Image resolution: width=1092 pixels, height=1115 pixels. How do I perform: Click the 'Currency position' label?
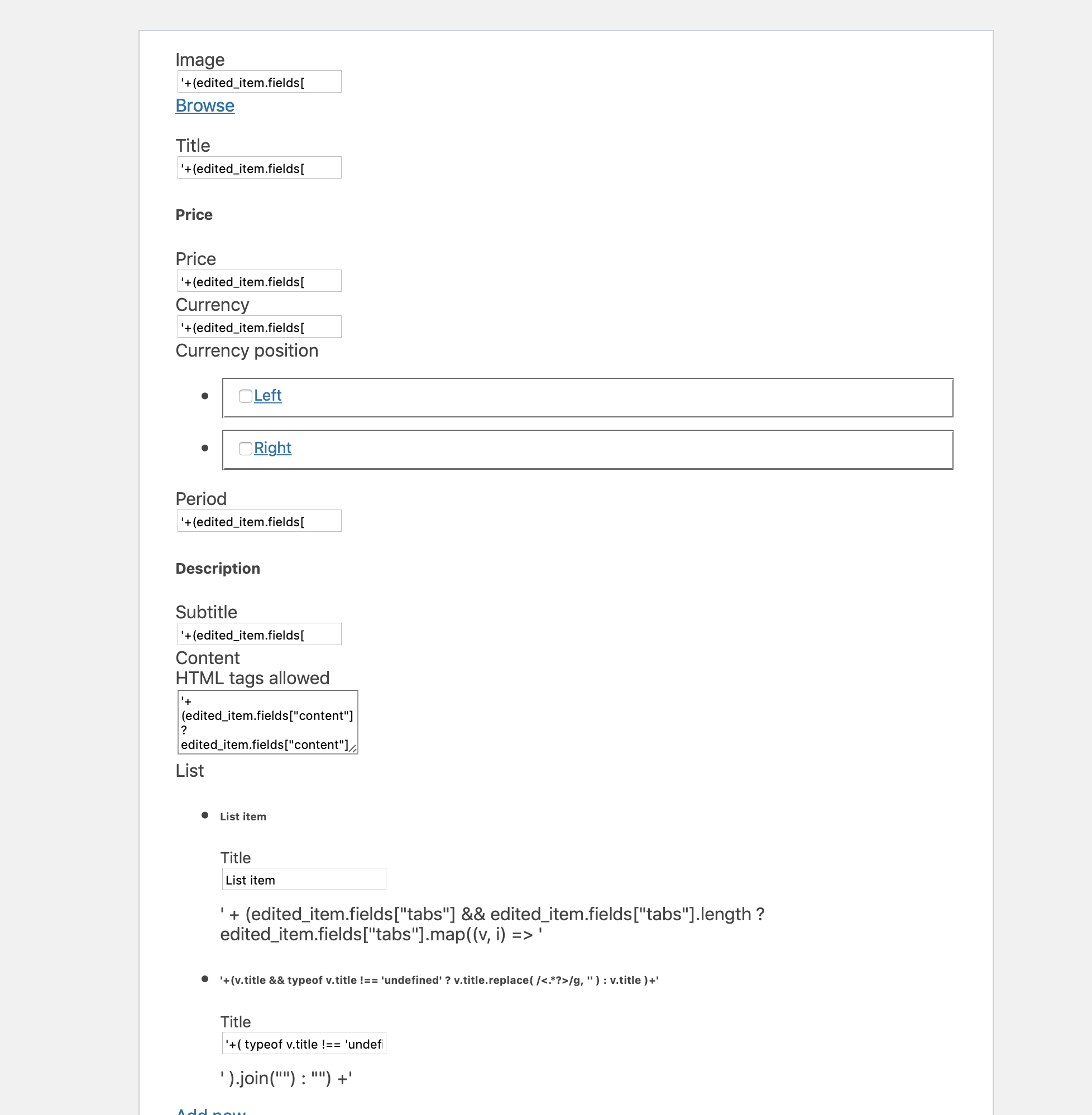click(x=247, y=350)
